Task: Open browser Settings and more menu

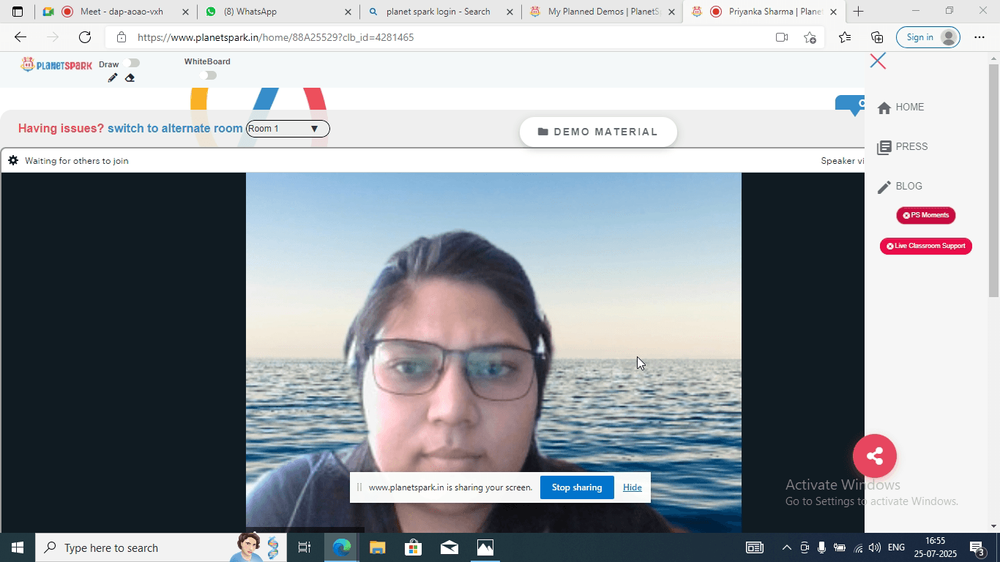Action: coord(980,37)
